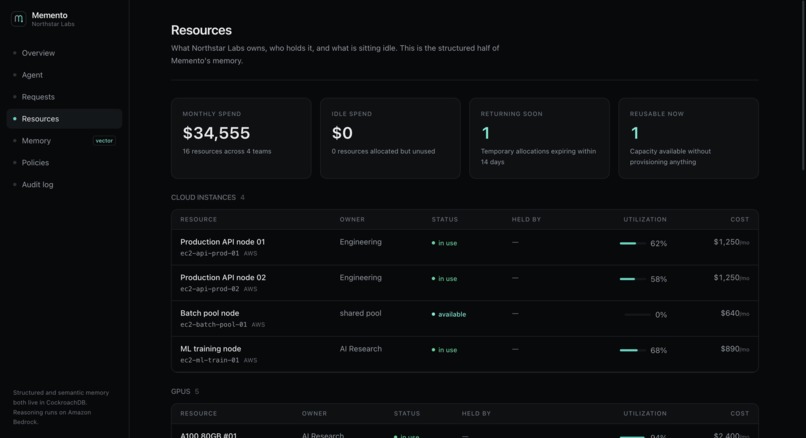This screenshot has width=806, height=438.
Task: Click the Utilization column header in GPUs table
Action: pyautogui.click(x=645, y=413)
